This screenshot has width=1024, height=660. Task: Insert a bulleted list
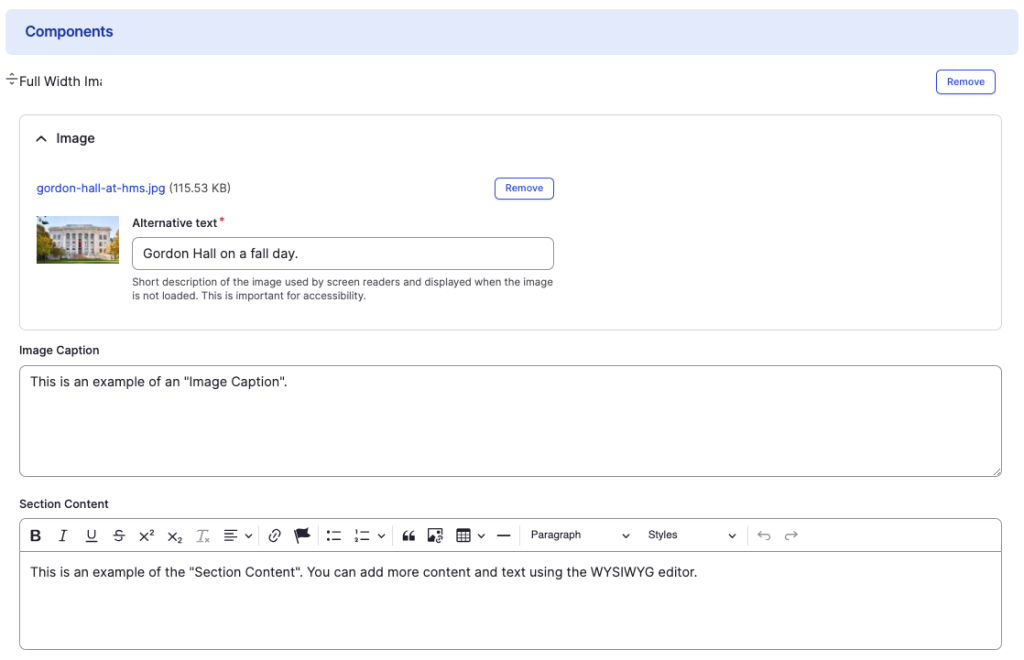pyautogui.click(x=334, y=536)
